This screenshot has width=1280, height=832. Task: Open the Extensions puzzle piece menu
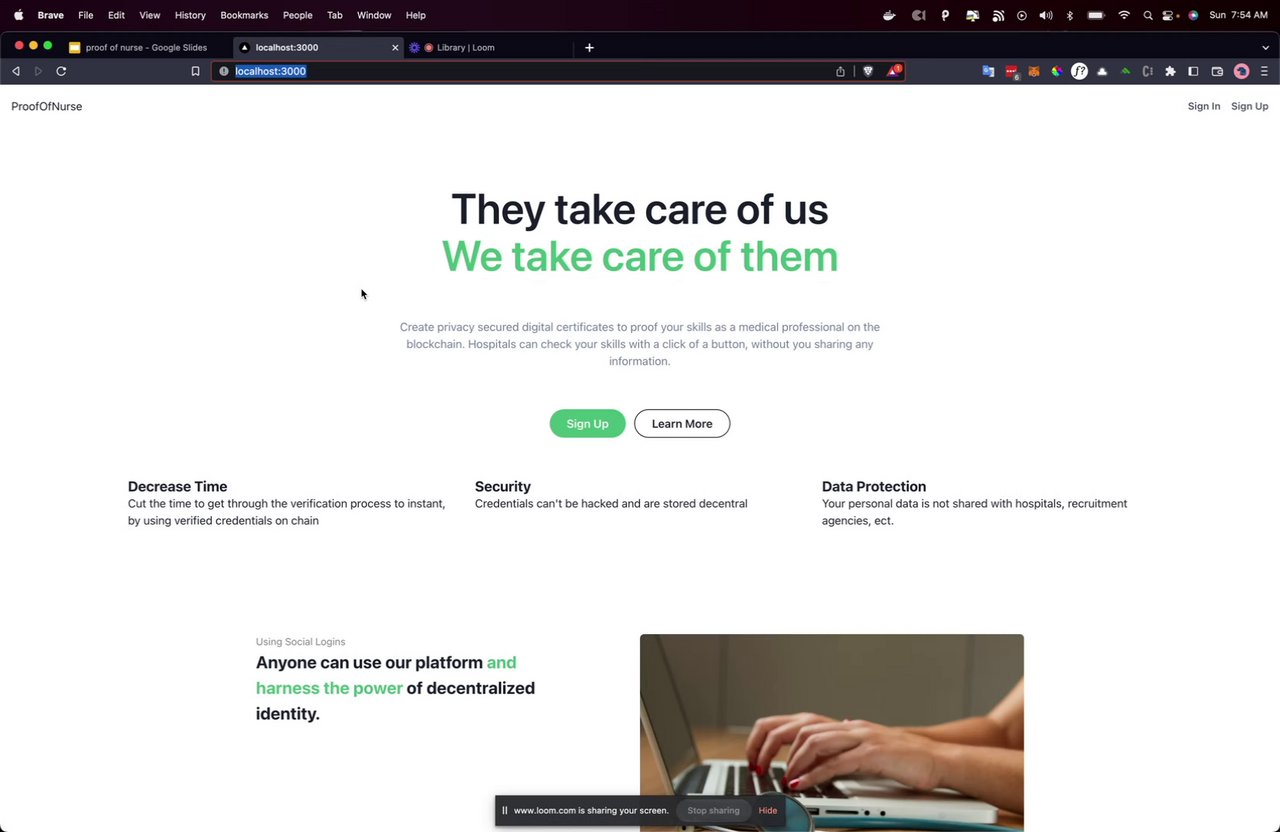click(x=1170, y=71)
